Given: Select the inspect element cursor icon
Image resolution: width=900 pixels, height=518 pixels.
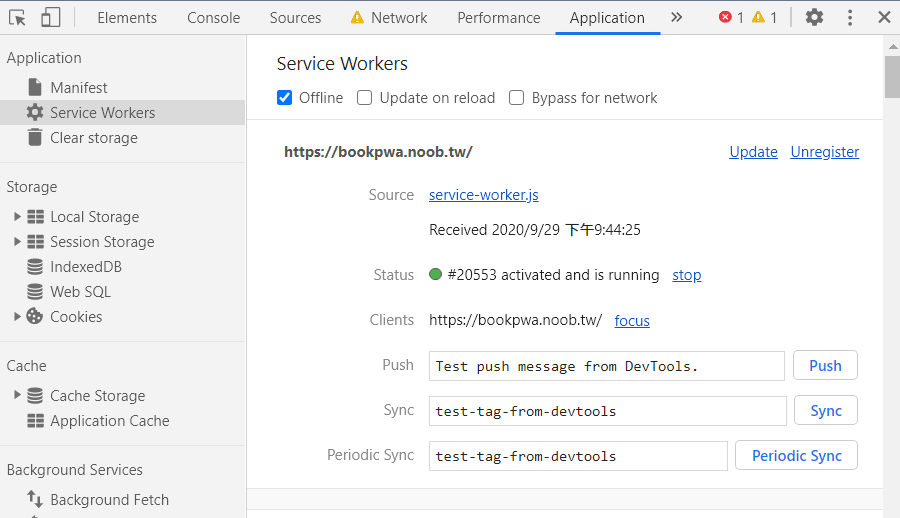Looking at the screenshot, I should [x=18, y=17].
